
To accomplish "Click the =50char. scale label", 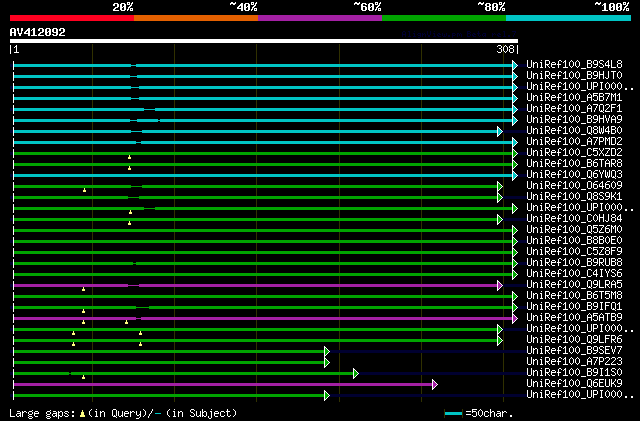I will coord(489,413).
